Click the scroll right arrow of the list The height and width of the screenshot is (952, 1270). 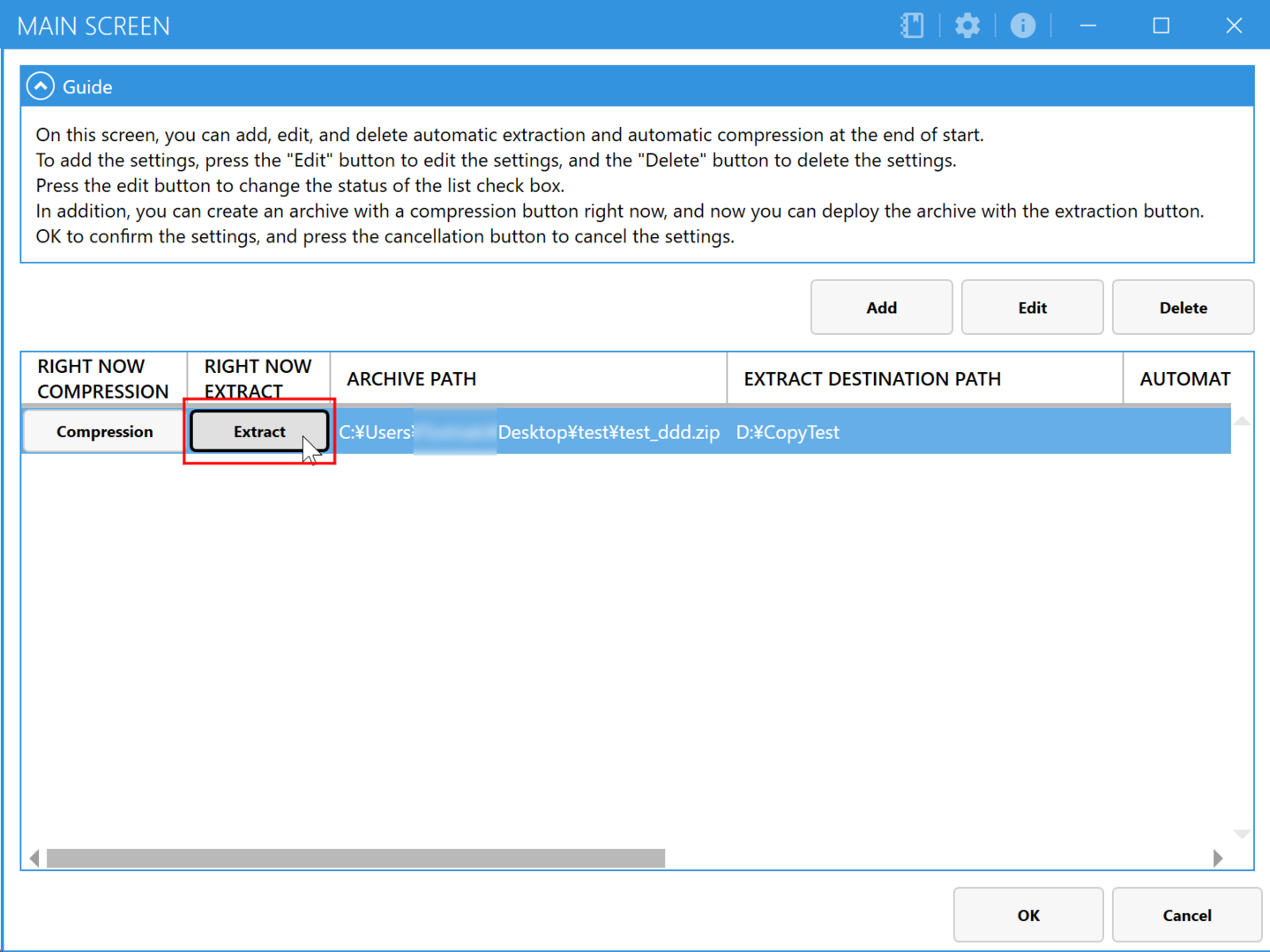coord(1218,859)
